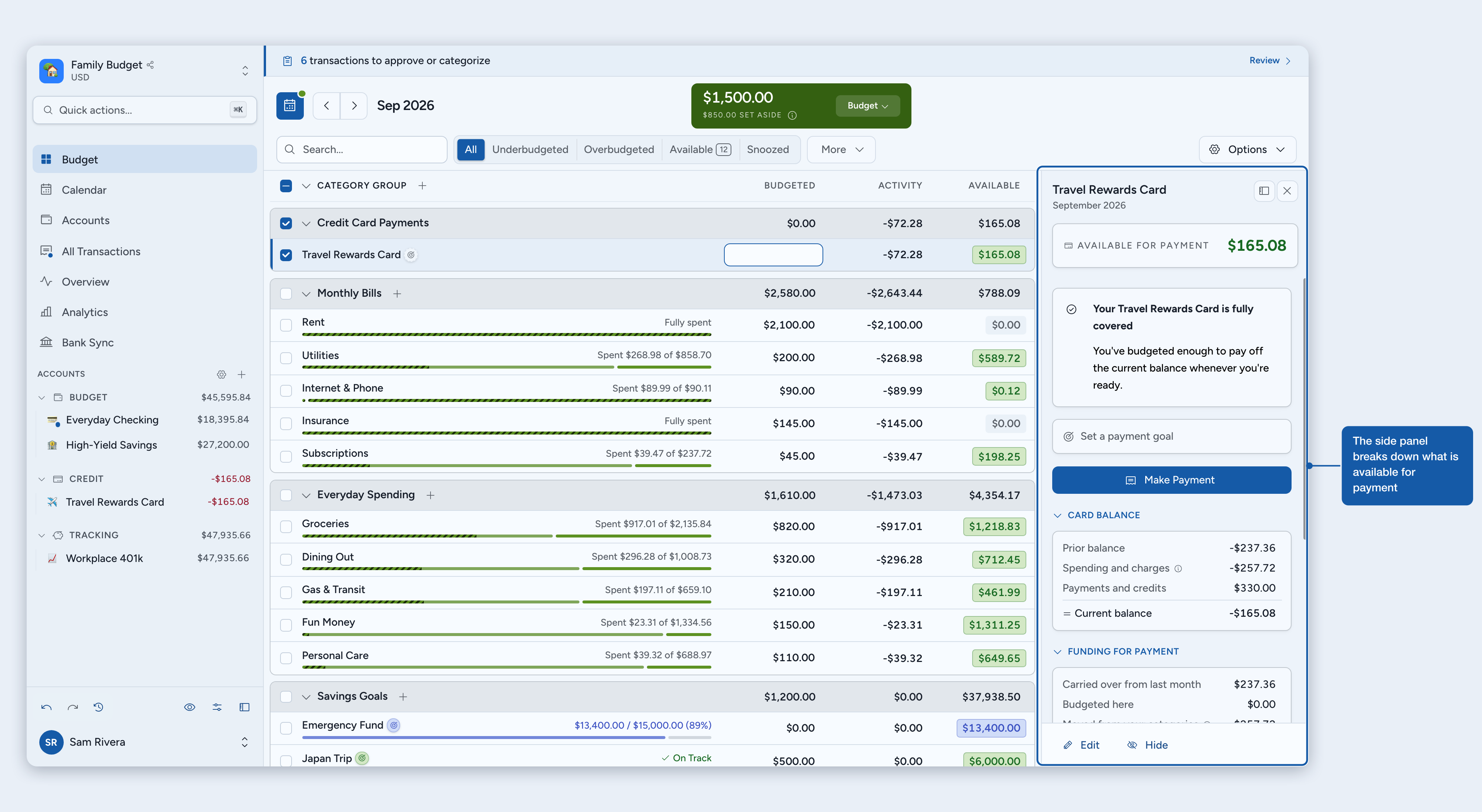
Task: Dock the Travel Rewards Card side panel
Action: [x=1264, y=191]
